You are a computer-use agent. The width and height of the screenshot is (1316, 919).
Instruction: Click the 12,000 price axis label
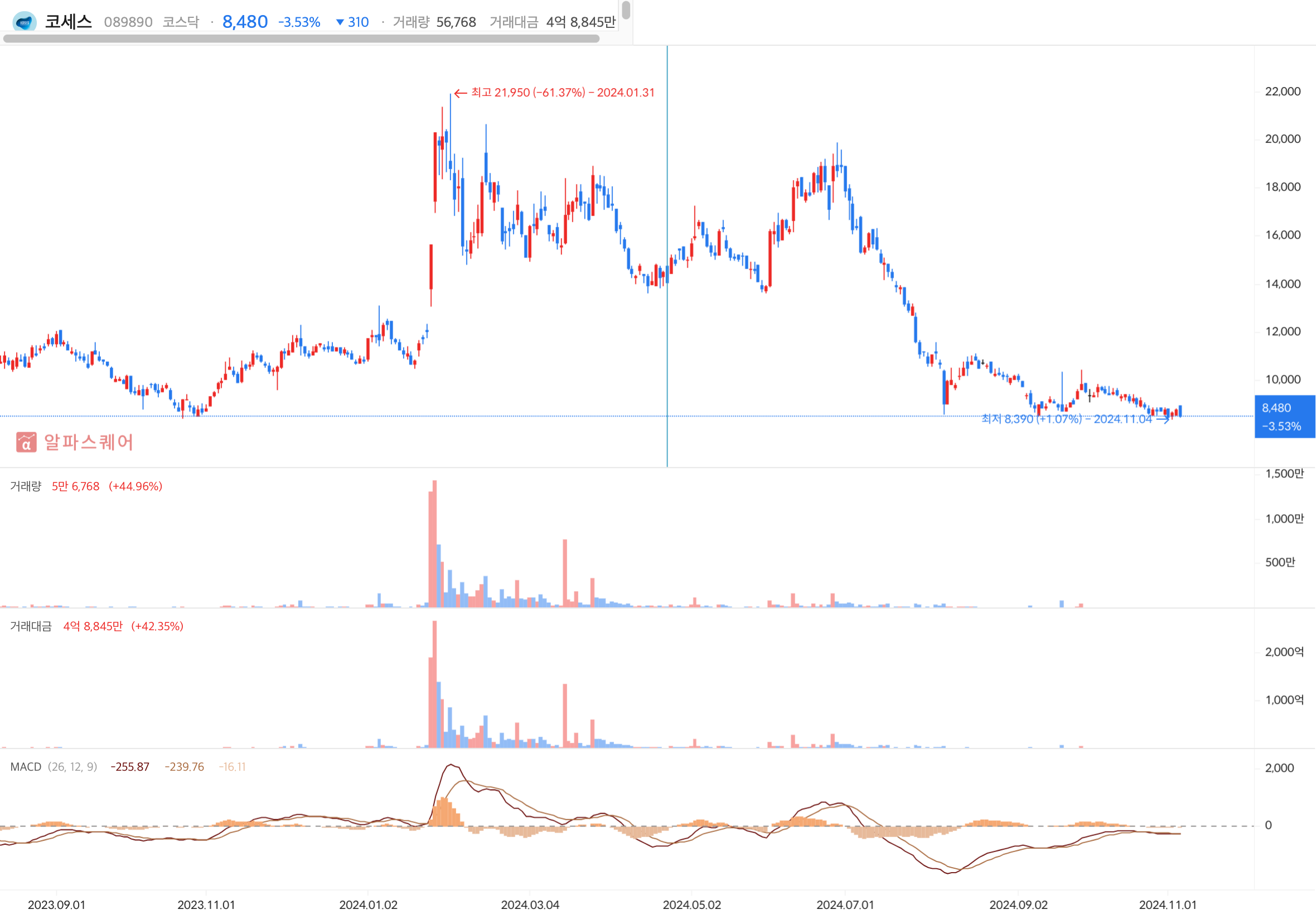tap(1283, 332)
